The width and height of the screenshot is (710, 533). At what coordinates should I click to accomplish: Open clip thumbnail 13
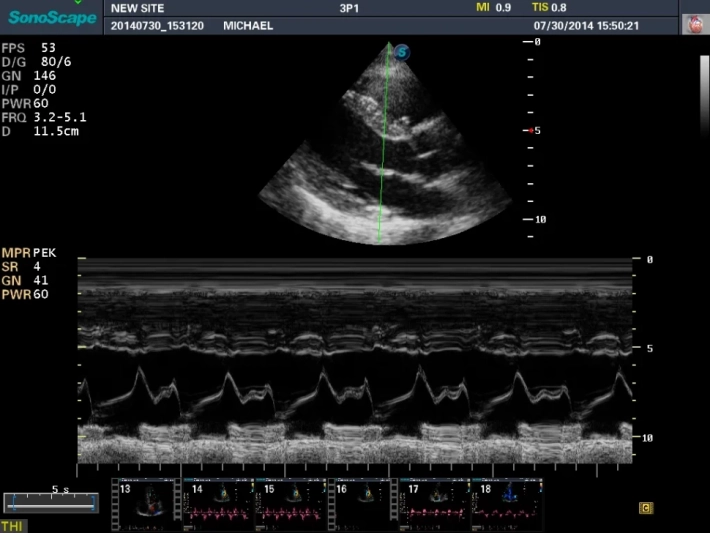[x=144, y=503]
